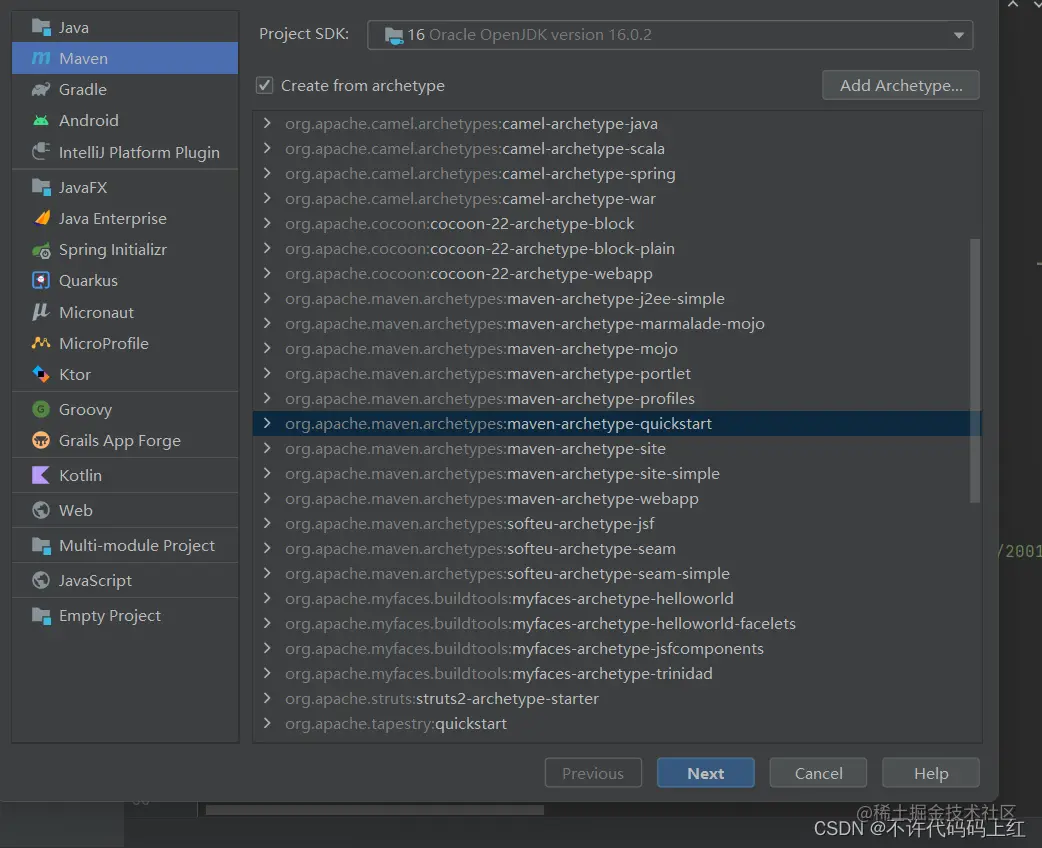The height and width of the screenshot is (848, 1042).
Task: Click the Kotlin K icon
Action: 41,475
